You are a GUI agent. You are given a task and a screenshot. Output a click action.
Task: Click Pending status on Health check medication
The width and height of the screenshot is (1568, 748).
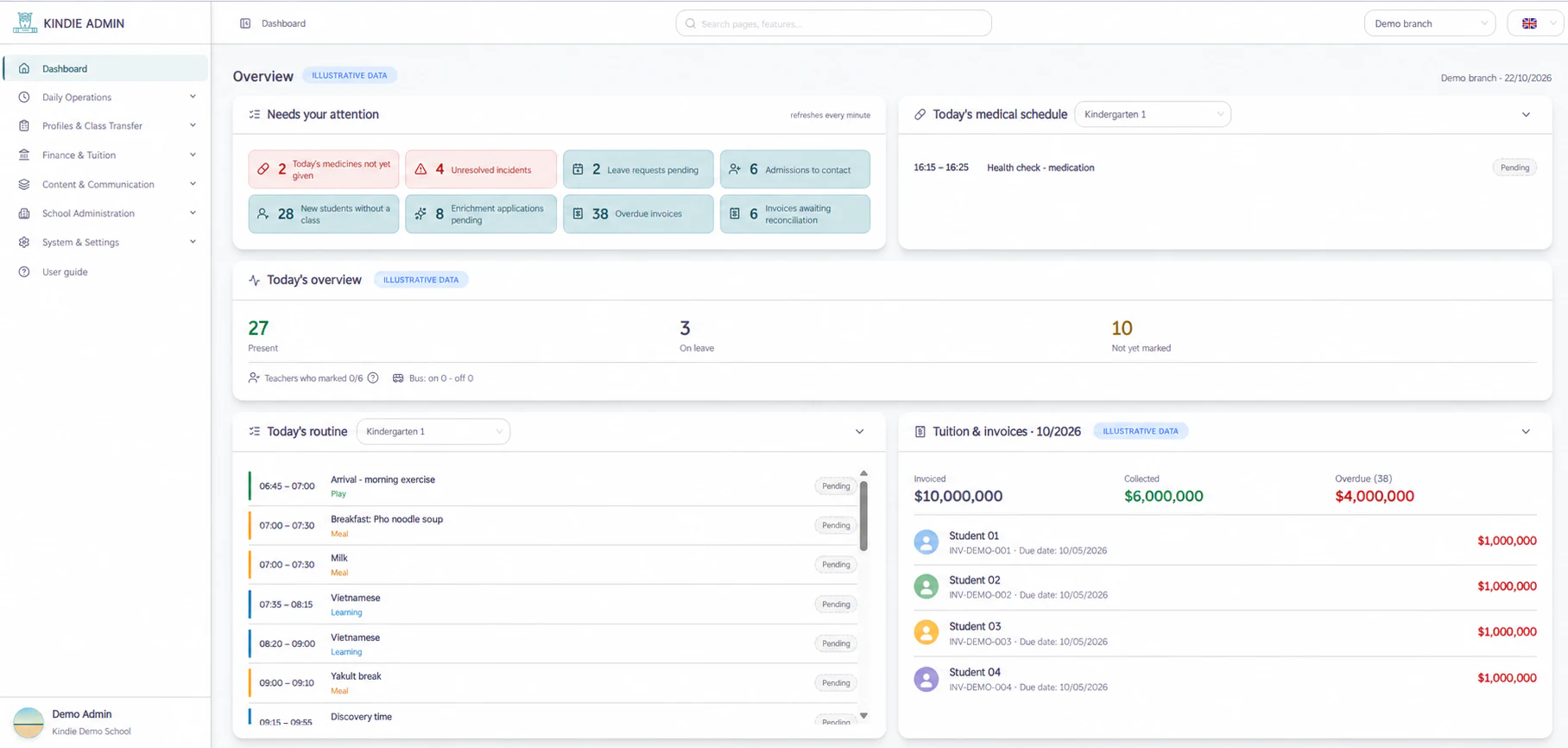click(x=1514, y=168)
